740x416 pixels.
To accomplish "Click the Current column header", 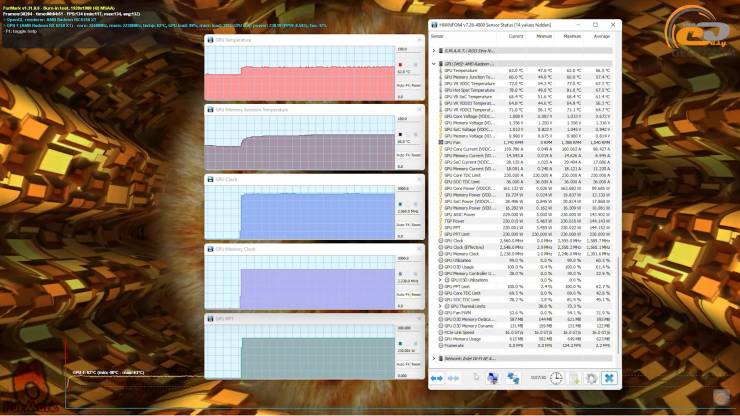I will coord(515,36).
